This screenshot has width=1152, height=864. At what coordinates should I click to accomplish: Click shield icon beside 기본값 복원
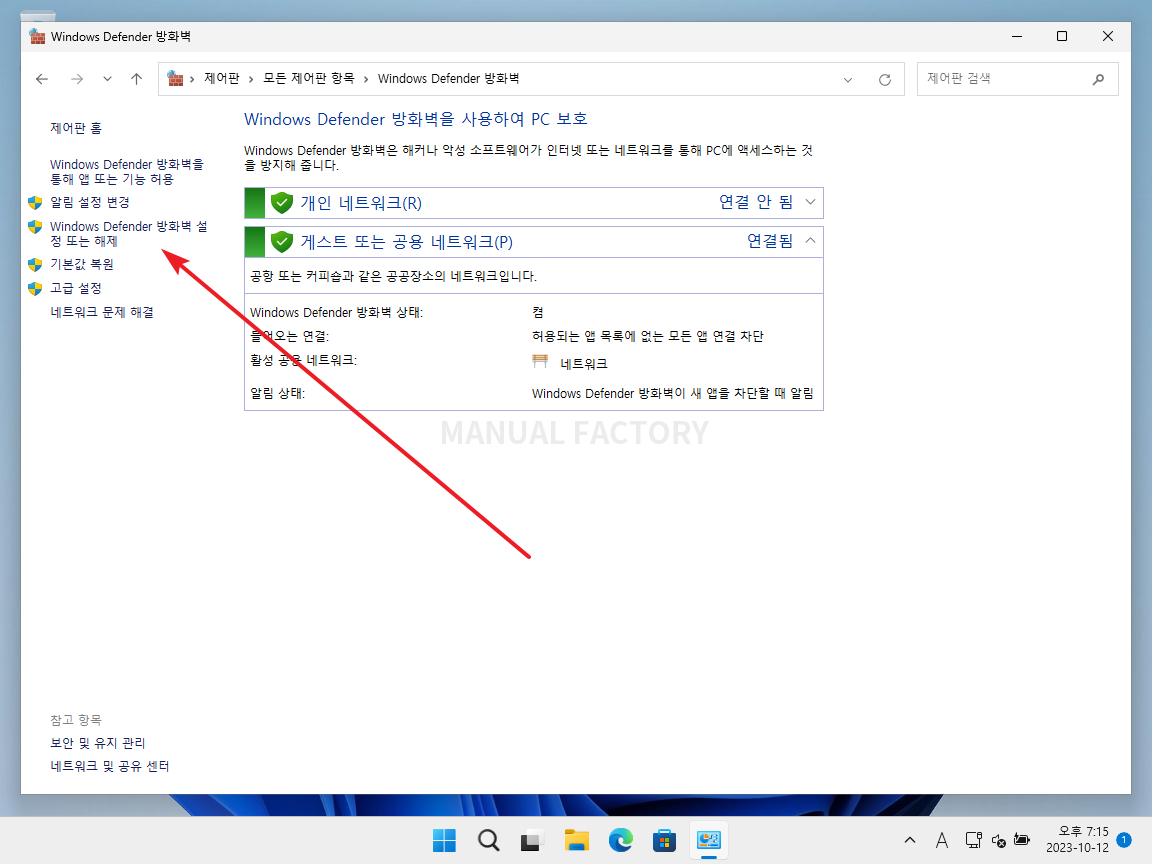click(x=35, y=264)
